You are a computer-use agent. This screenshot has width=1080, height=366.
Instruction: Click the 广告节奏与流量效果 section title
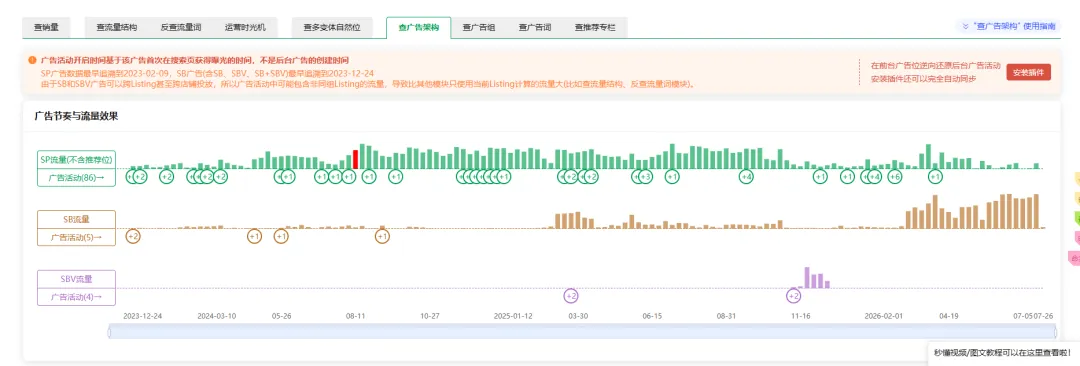point(76,116)
